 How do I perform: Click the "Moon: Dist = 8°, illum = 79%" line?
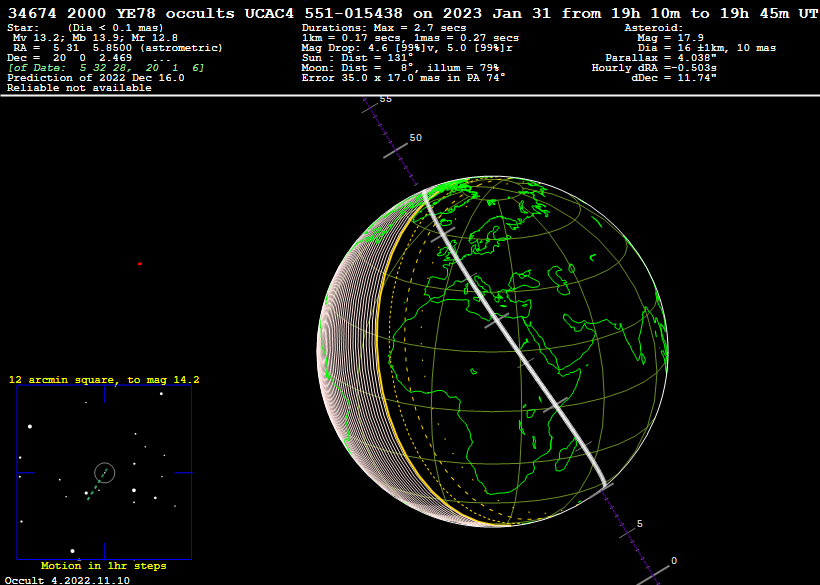[401, 67]
